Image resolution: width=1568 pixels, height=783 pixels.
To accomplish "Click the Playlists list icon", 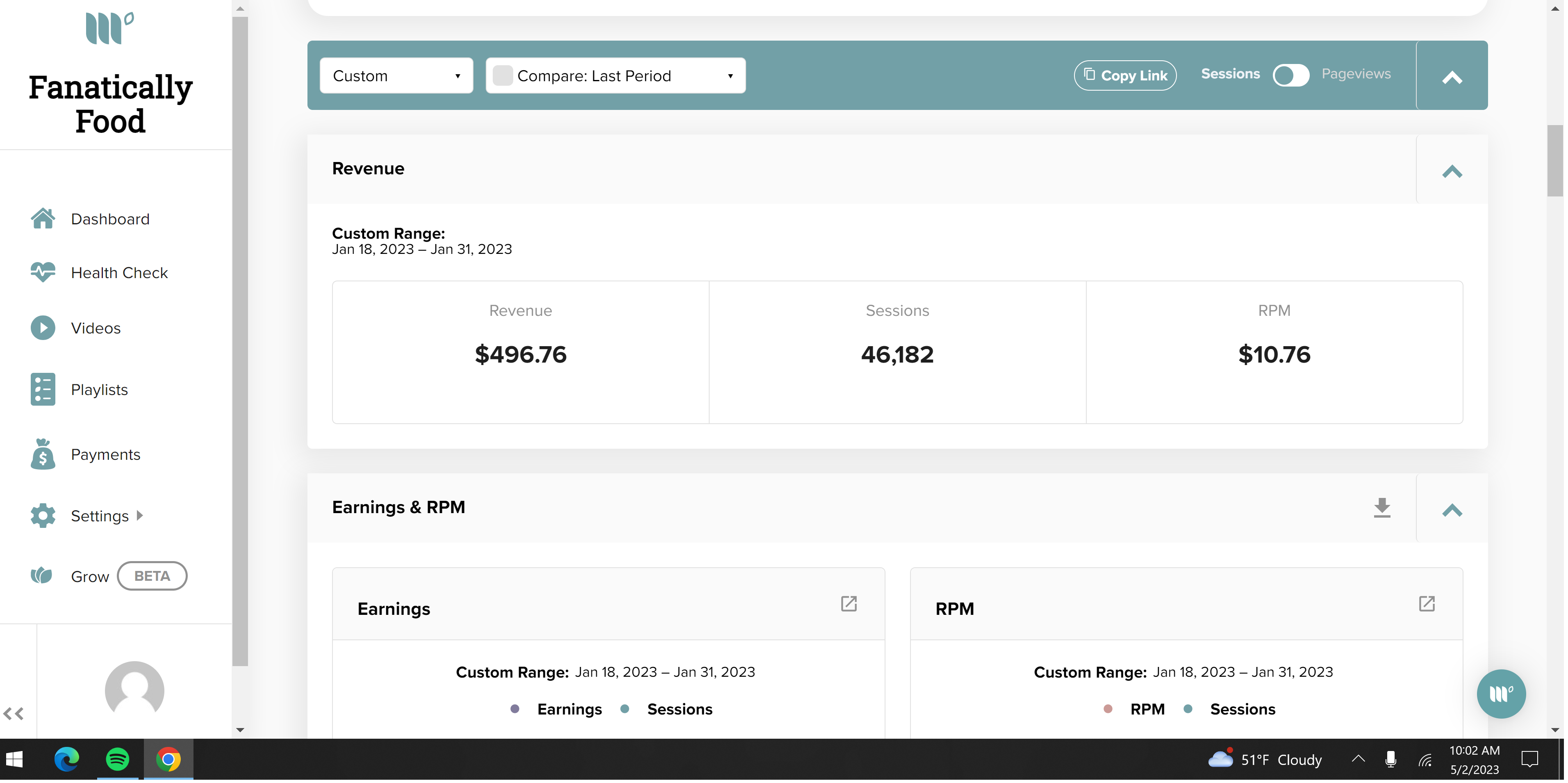I will coord(43,390).
